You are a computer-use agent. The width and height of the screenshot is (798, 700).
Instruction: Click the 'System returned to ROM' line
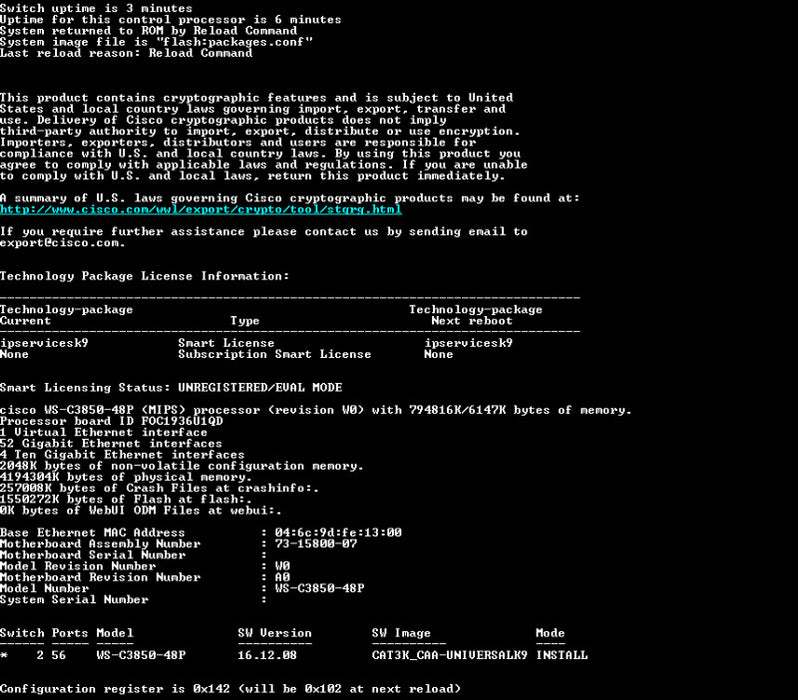[149, 31]
